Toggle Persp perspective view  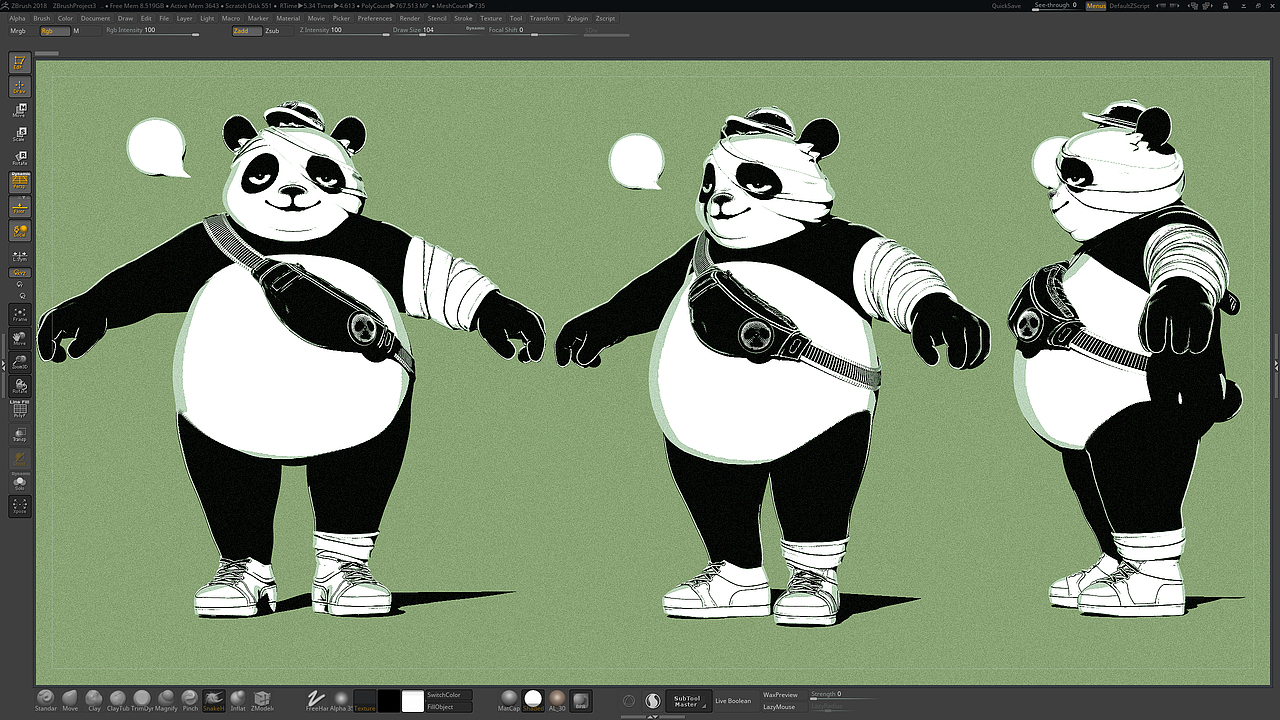(x=19, y=182)
